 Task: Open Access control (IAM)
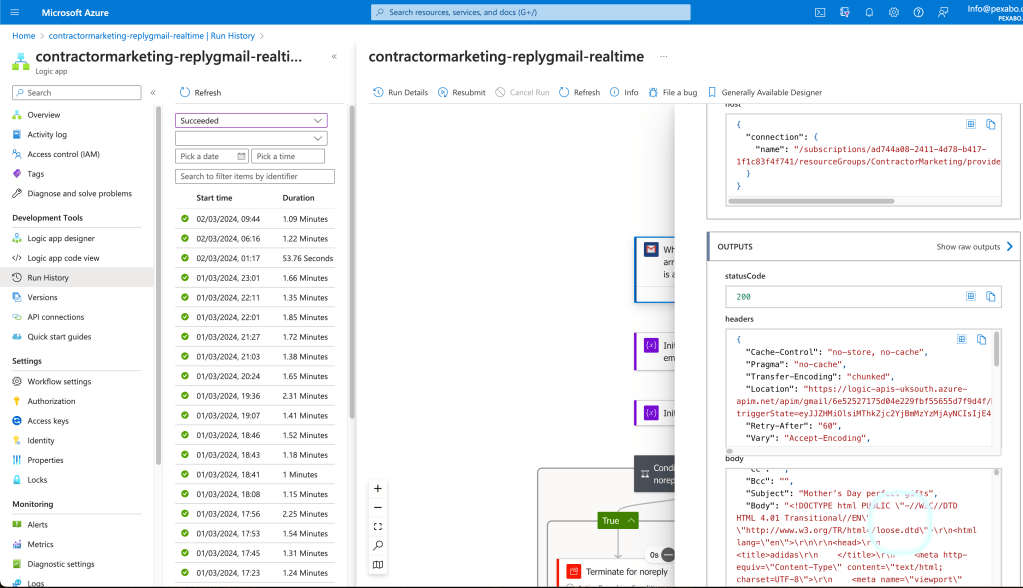point(63,154)
